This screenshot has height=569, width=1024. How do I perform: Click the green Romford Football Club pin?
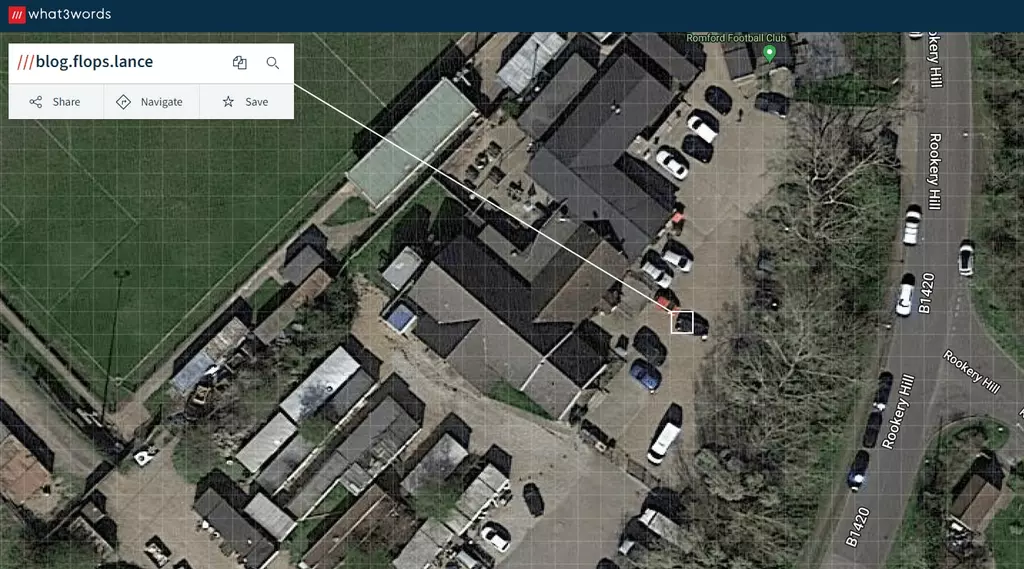point(769,54)
